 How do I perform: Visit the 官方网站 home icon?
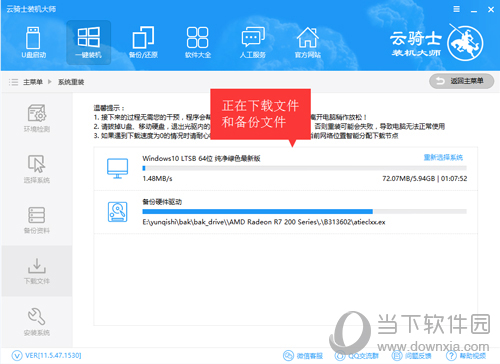point(307,43)
